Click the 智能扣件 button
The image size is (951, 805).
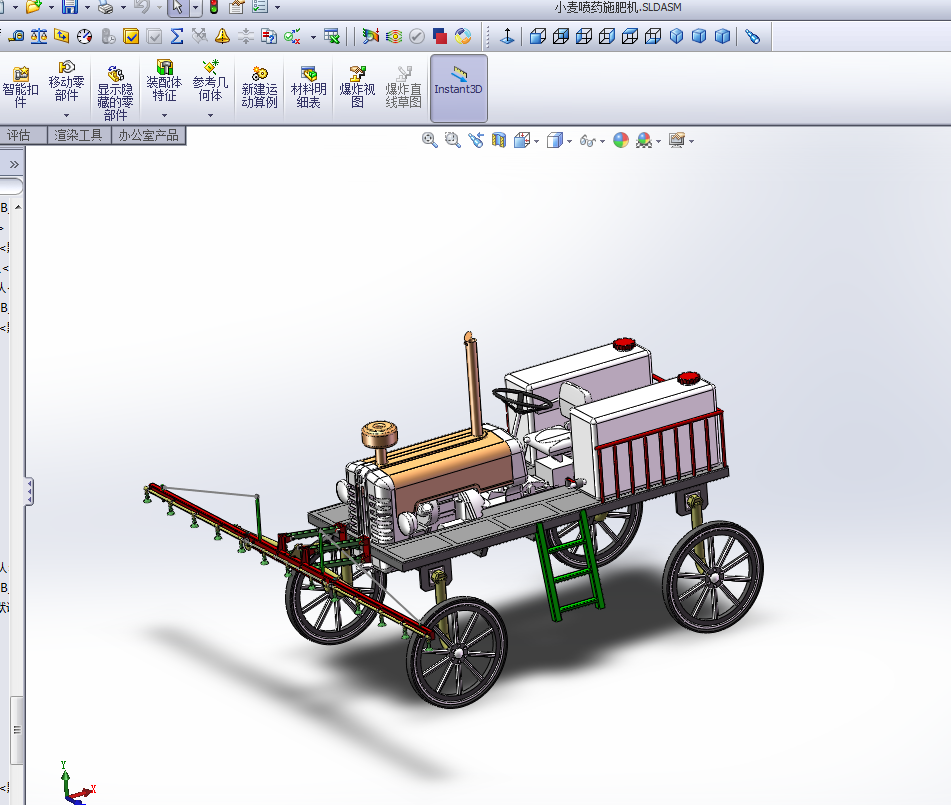click(x=21, y=88)
